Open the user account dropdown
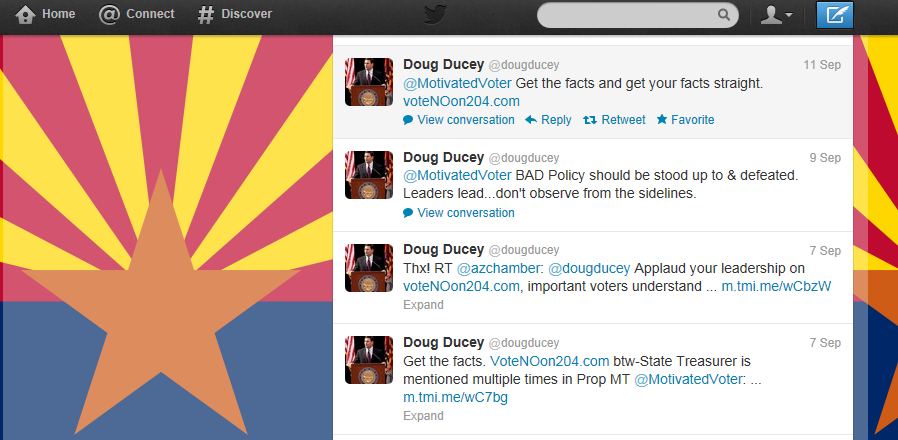The image size is (898, 440). pyautogui.click(x=776, y=15)
